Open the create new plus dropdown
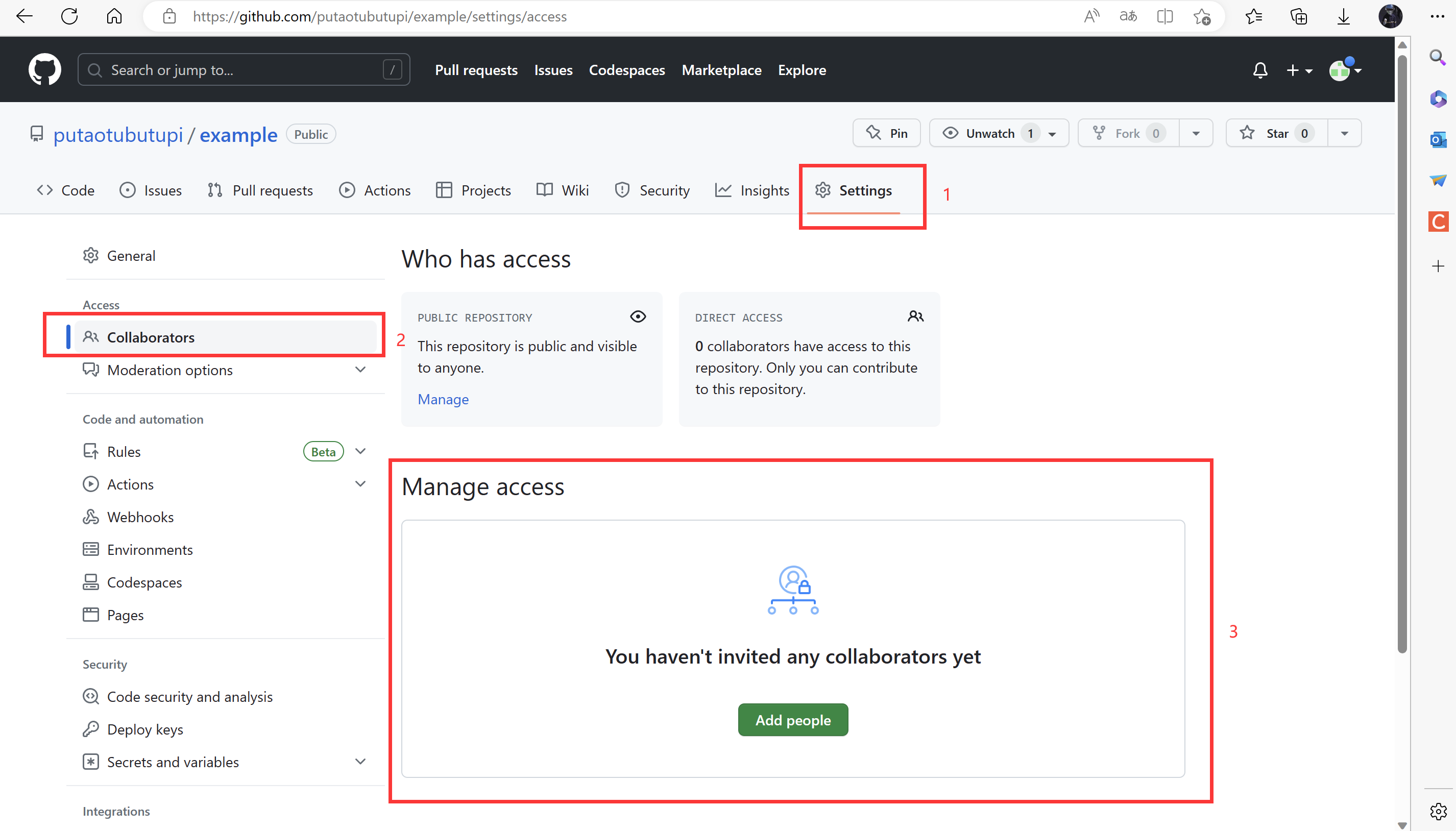This screenshot has width=1456, height=831. click(x=1299, y=70)
